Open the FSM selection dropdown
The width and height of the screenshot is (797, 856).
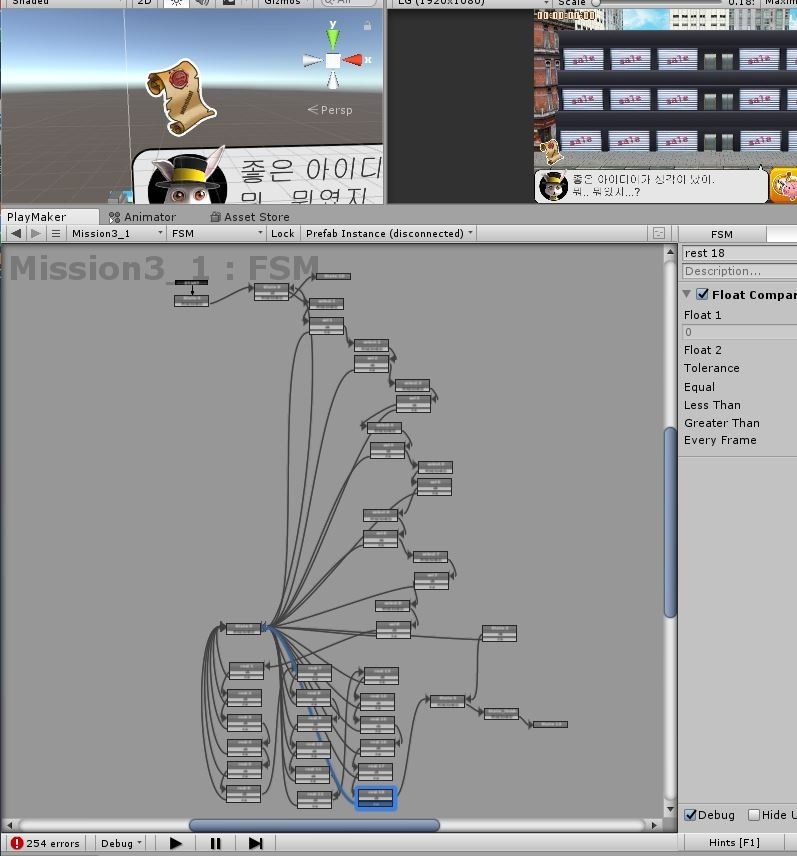tap(217, 234)
